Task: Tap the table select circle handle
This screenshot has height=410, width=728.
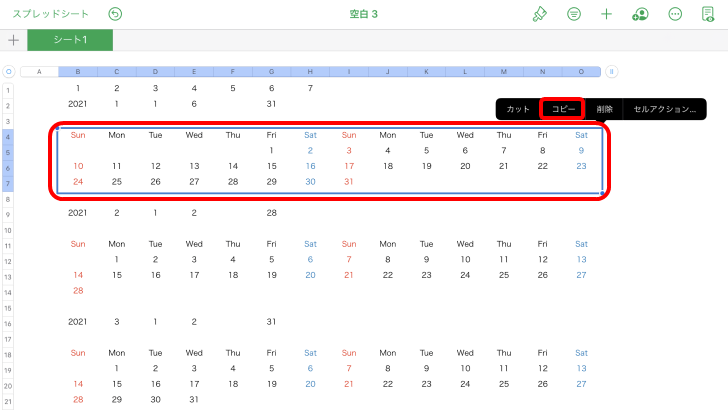Action: click(x=8, y=72)
